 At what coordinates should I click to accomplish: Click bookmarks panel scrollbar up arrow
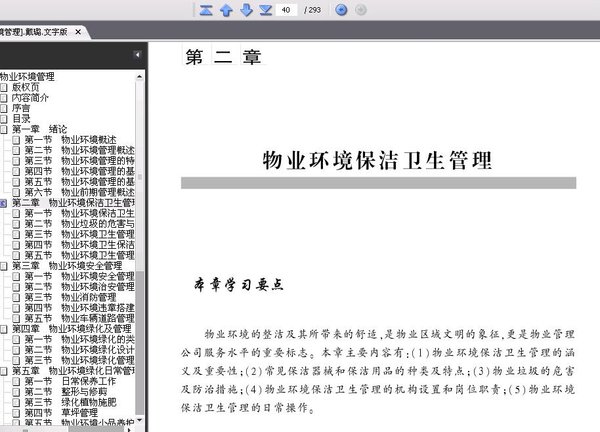(140, 77)
